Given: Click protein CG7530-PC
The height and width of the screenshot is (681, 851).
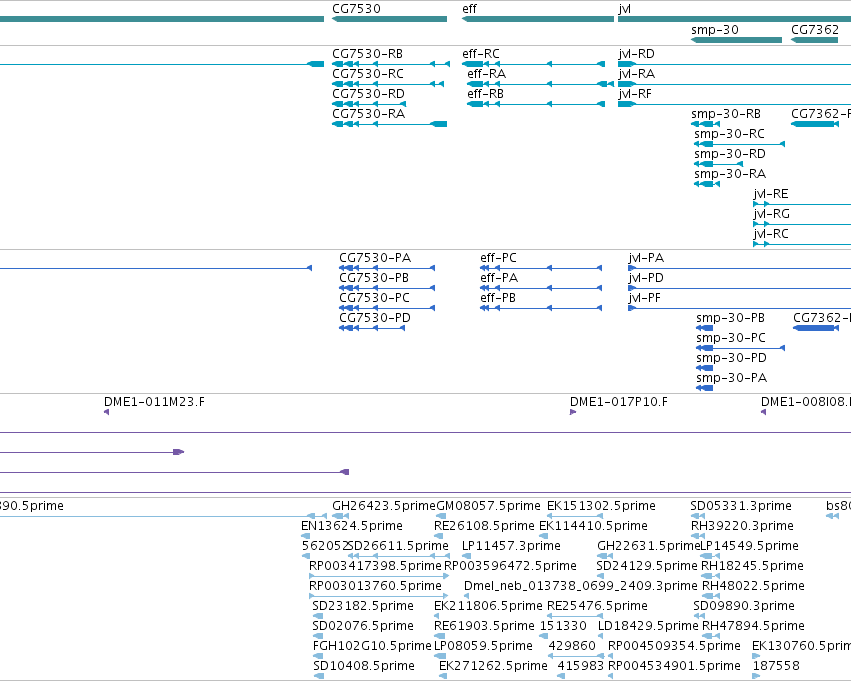Looking at the screenshot, I should click(387, 308).
